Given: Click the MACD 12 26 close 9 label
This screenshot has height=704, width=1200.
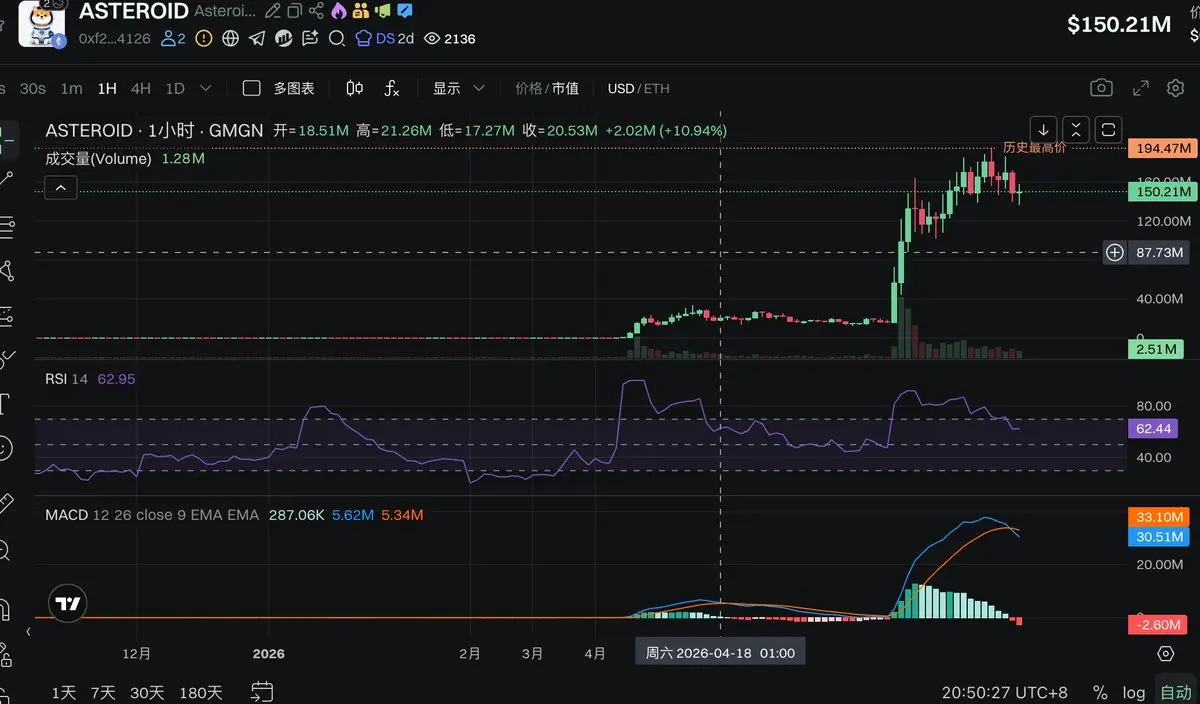Looking at the screenshot, I should click(152, 515).
